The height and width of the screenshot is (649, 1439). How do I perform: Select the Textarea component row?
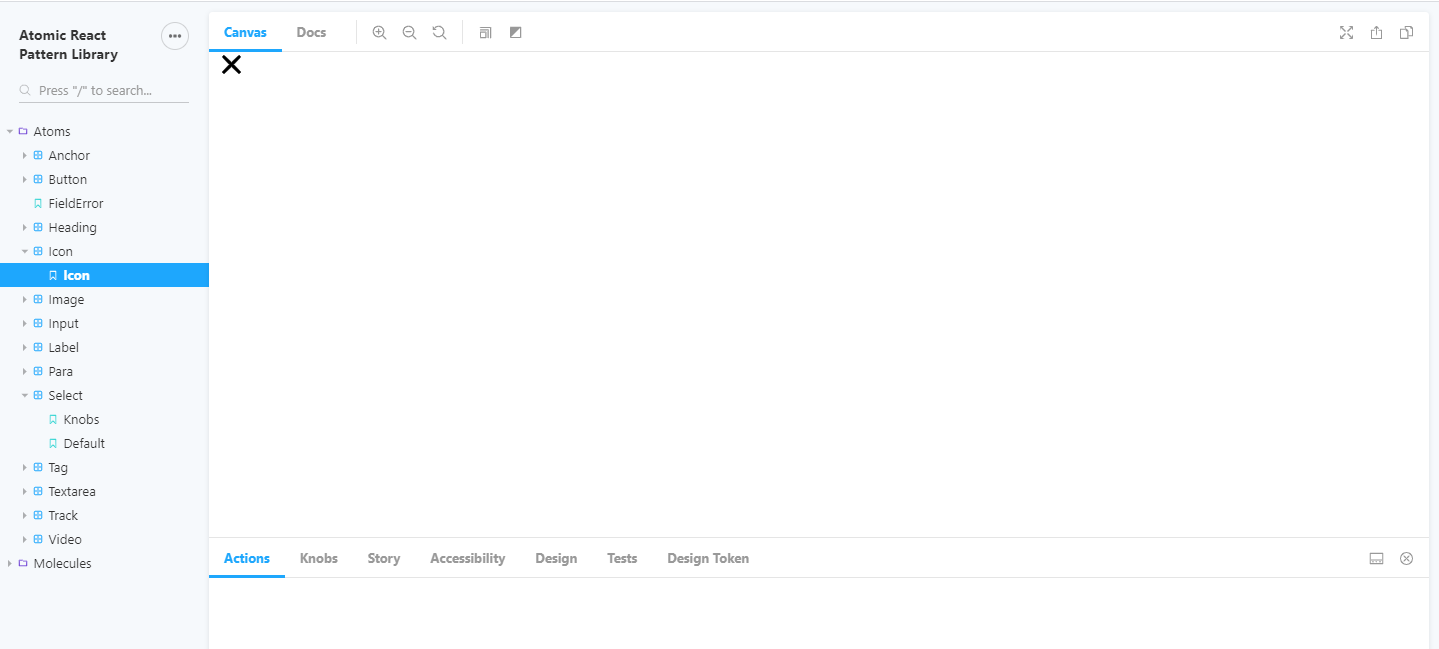104,491
